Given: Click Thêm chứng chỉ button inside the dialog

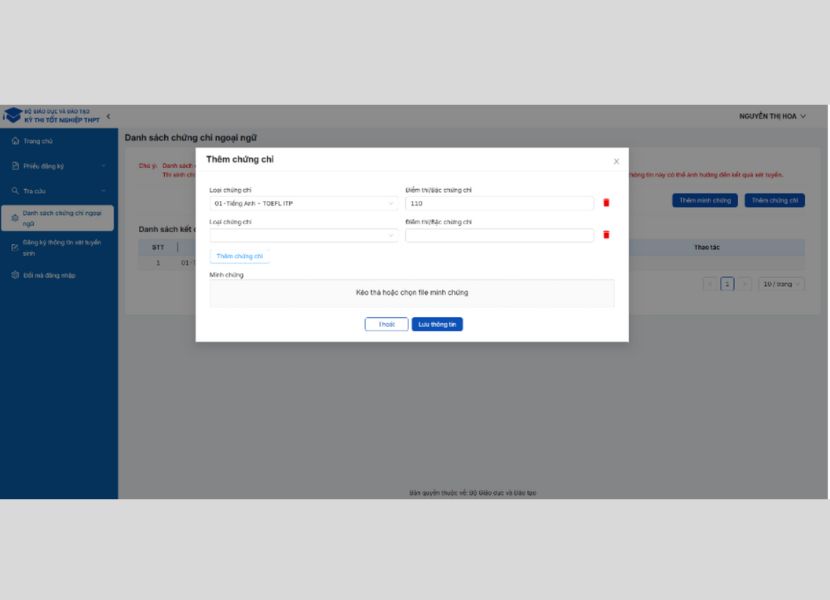Looking at the screenshot, I should coord(239,256).
